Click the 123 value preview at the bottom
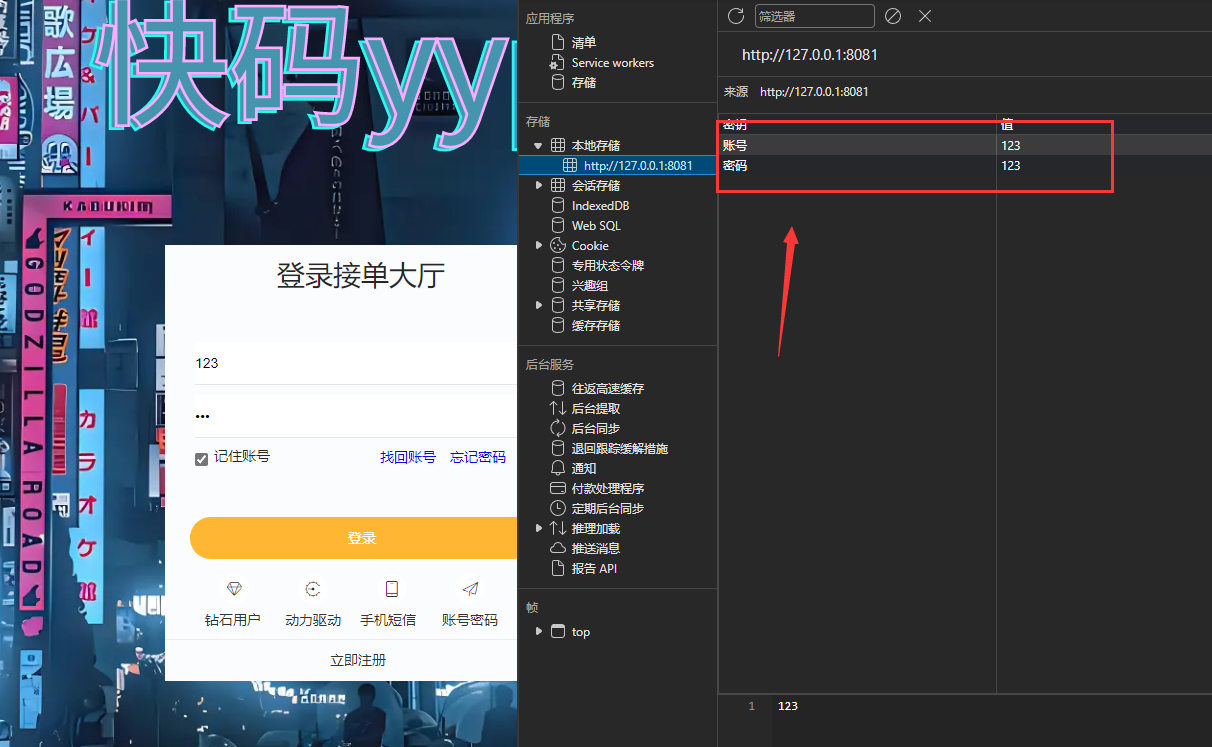 788,706
